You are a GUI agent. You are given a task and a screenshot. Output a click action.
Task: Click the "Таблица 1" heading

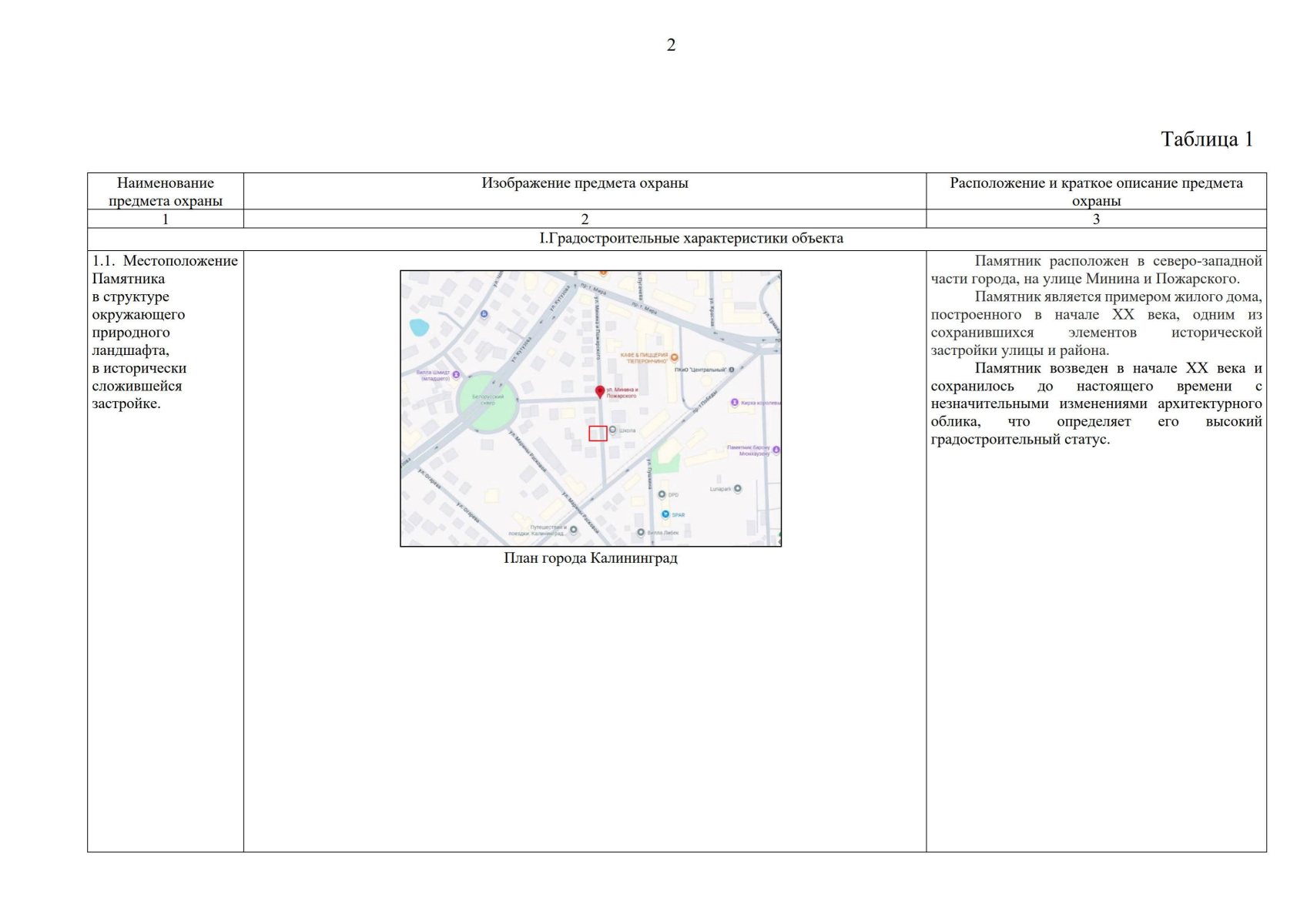[x=1207, y=139]
